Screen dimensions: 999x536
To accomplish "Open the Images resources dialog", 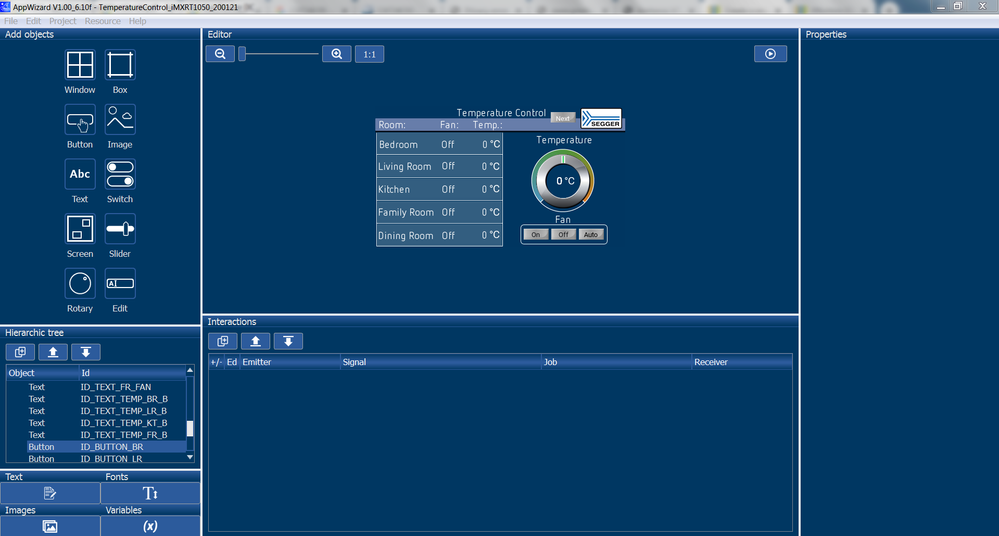I will point(50,526).
